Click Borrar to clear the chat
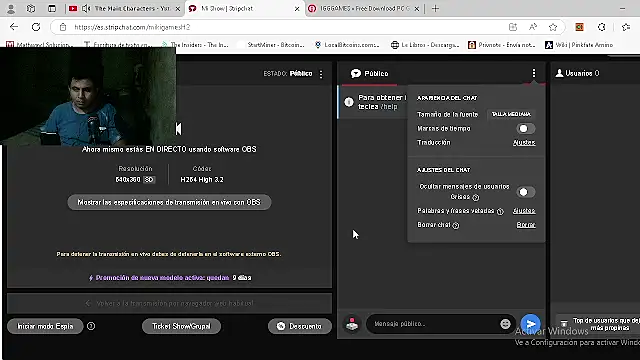Viewport: 640px width, 360px height. [526, 225]
